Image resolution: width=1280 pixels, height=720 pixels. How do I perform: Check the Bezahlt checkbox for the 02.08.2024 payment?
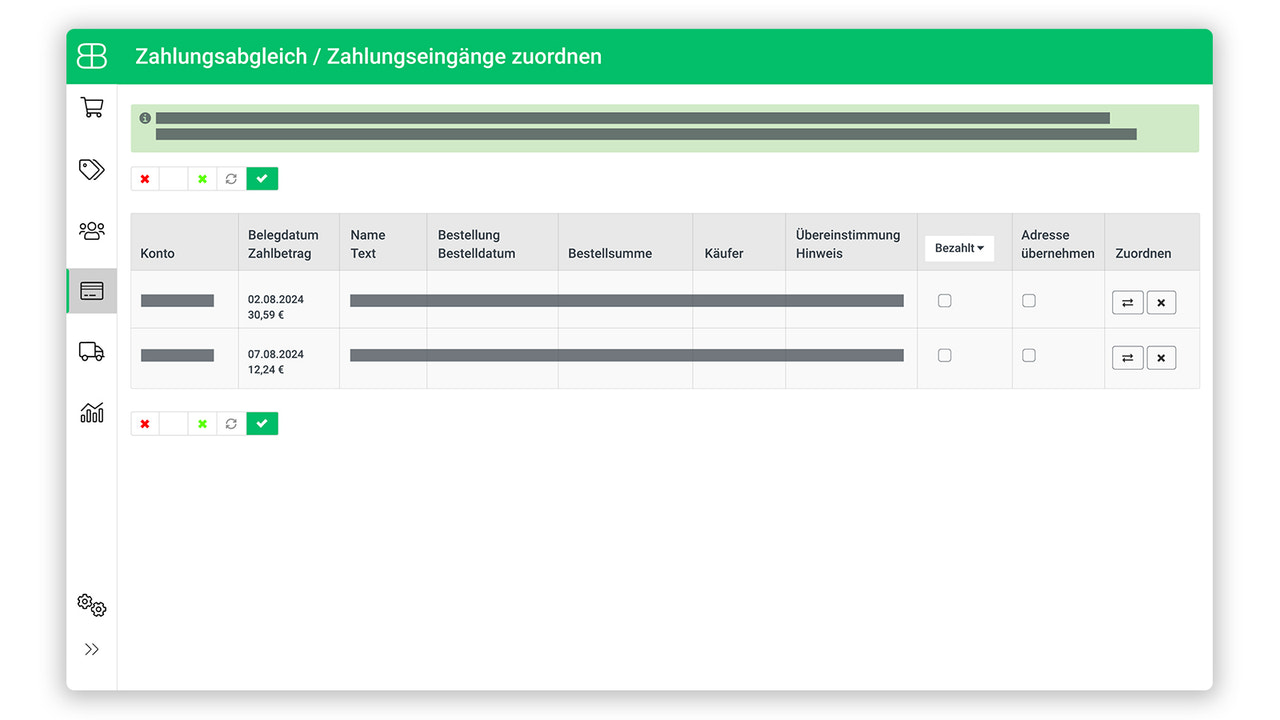(944, 299)
